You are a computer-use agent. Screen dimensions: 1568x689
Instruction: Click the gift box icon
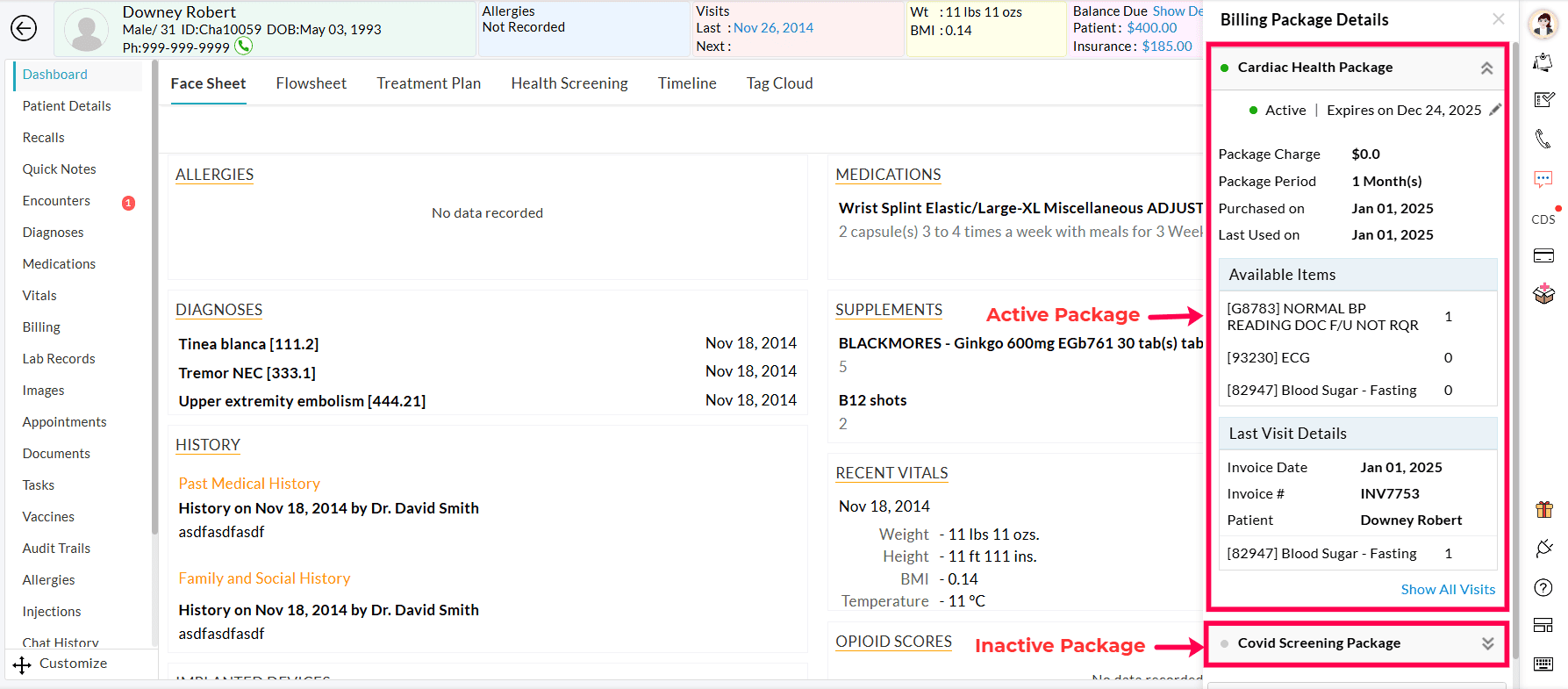click(x=1544, y=509)
